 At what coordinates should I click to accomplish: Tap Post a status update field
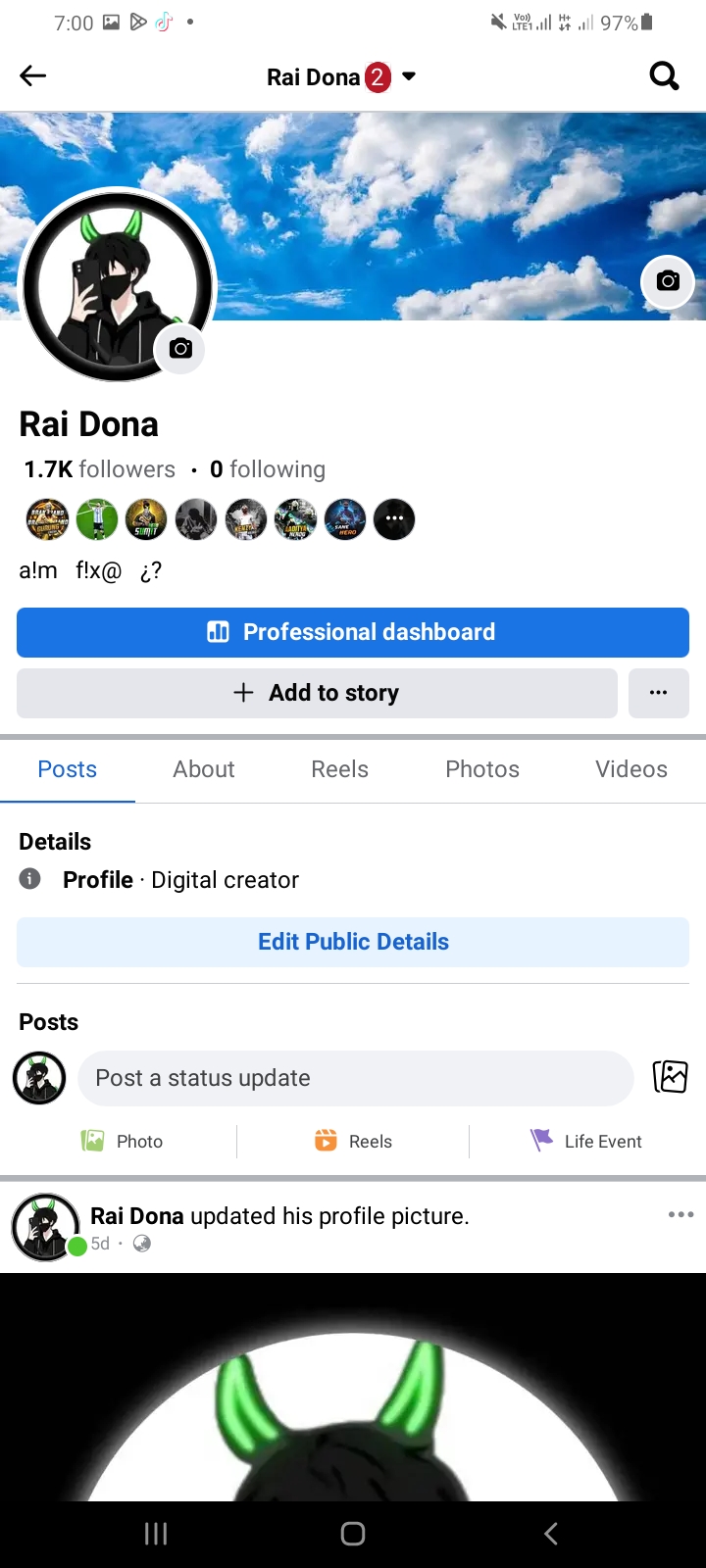pyautogui.click(x=356, y=1078)
